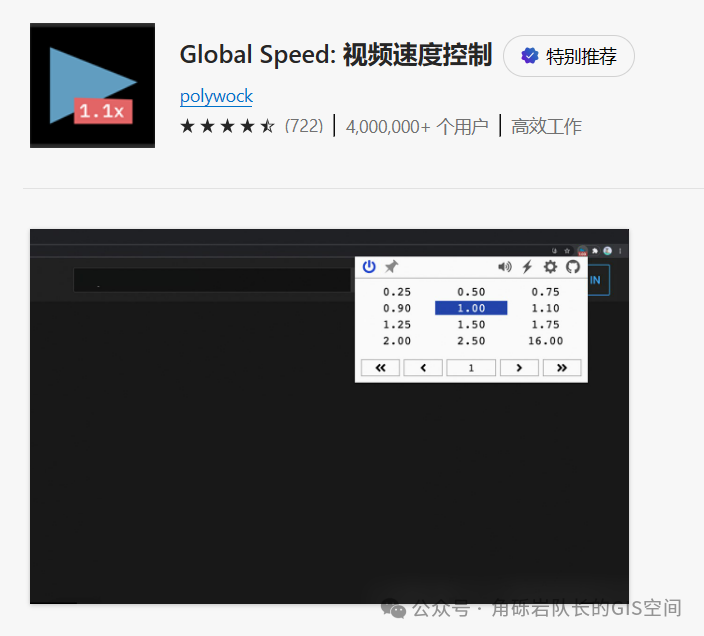The image size is (704, 636).
Task: Click the 特别推荐 featured badge
Action: [569, 56]
